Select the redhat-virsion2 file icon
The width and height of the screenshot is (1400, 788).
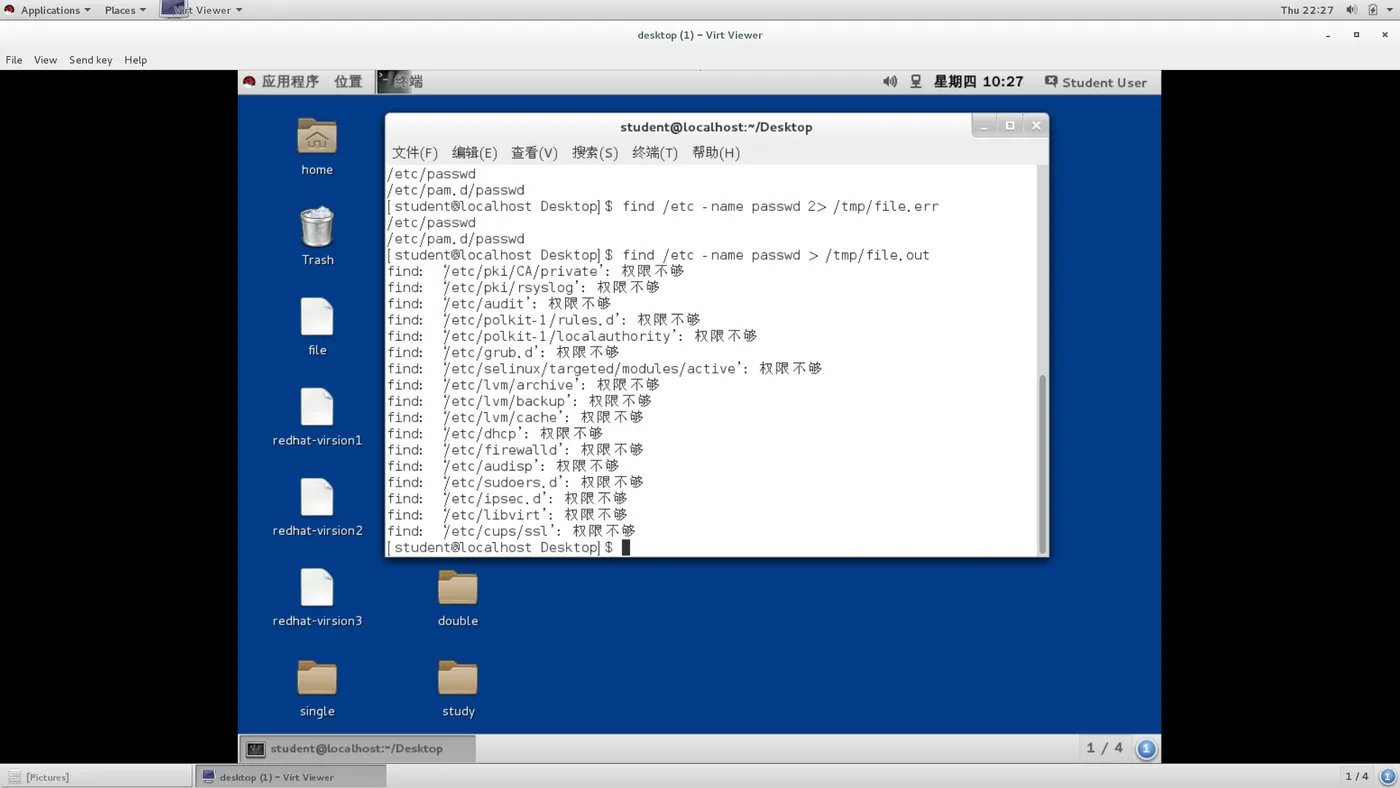coord(317,497)
